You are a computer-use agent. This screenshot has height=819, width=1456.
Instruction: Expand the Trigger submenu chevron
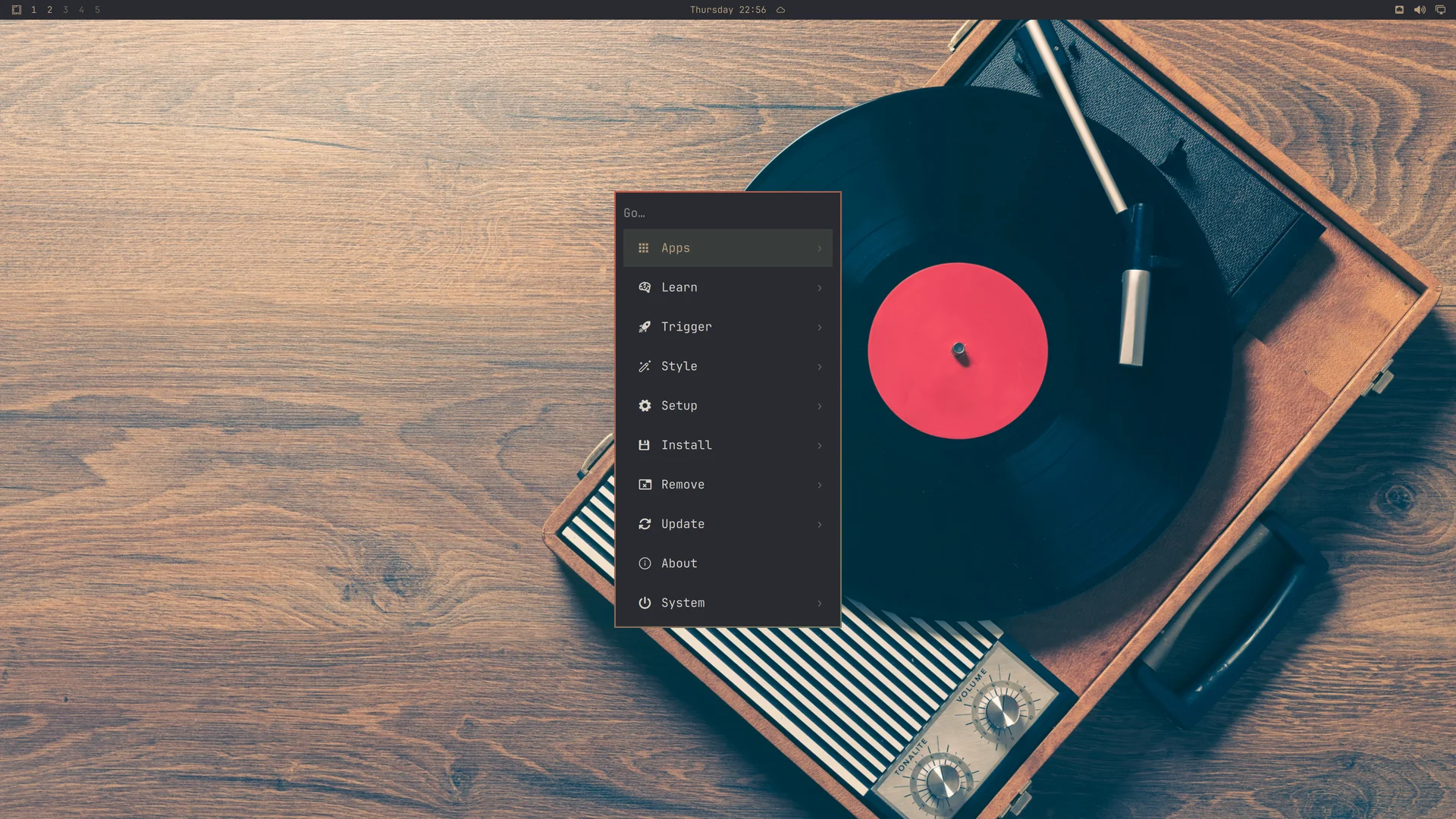[x=820, y=327]
